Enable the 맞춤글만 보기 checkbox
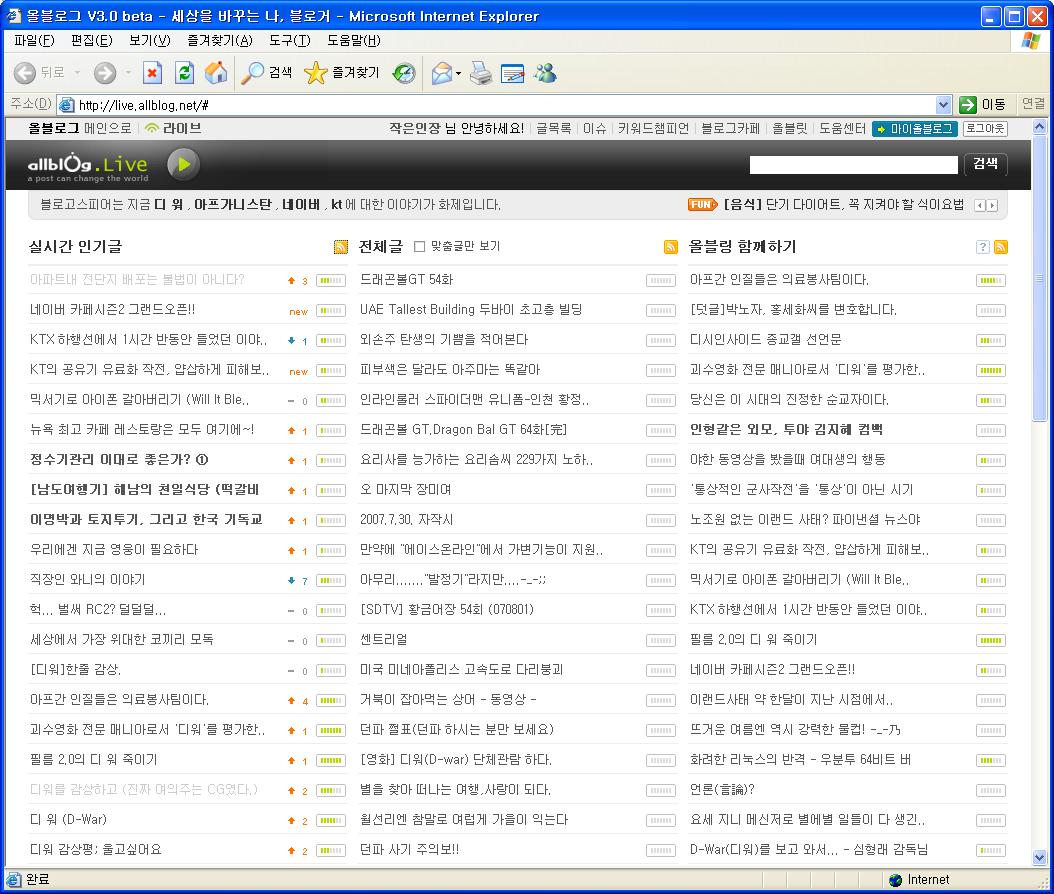The width and height of the screenshot is (1054, 894). (x=420, y=246)
